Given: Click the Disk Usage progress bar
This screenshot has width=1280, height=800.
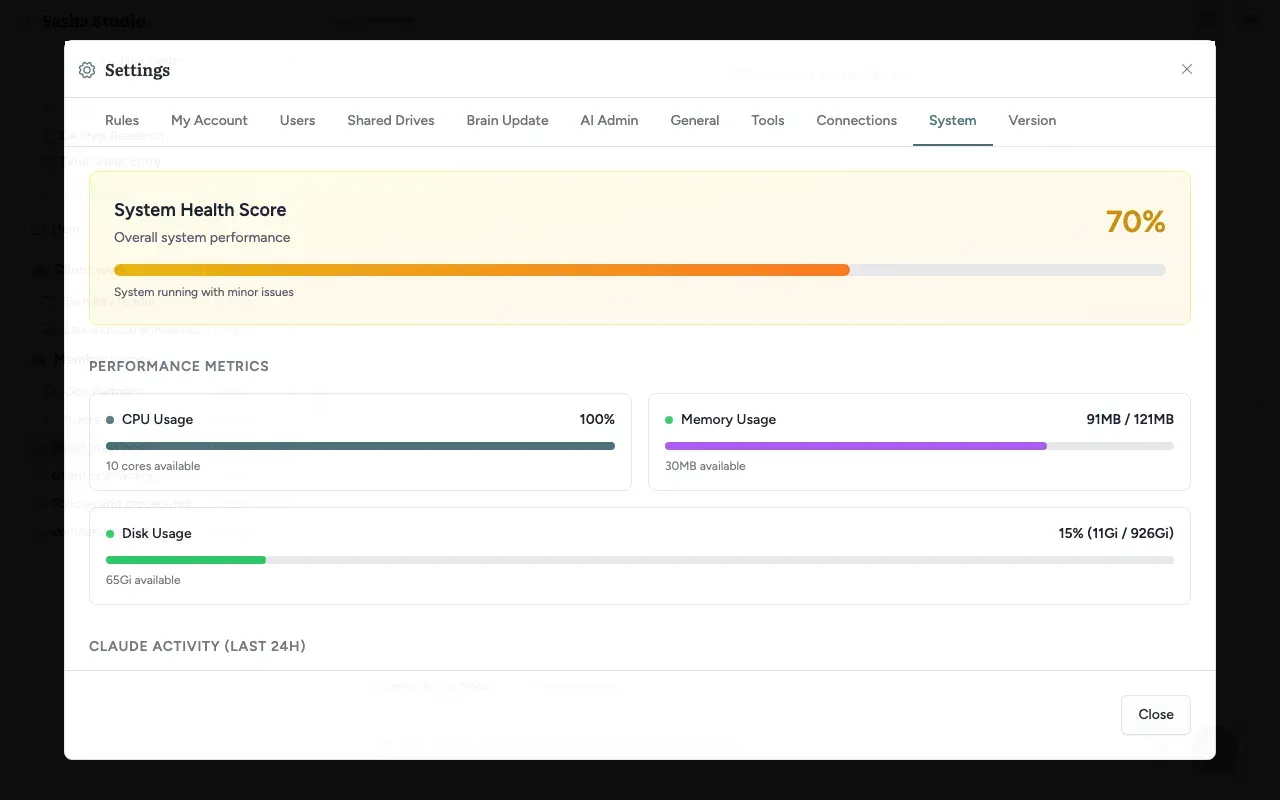Looking at the screenshot, I should [x=640, y=560].
